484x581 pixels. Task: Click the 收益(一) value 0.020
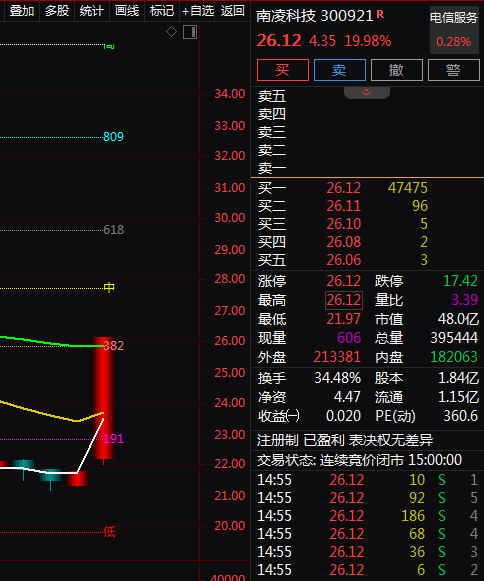click(343, 416)
